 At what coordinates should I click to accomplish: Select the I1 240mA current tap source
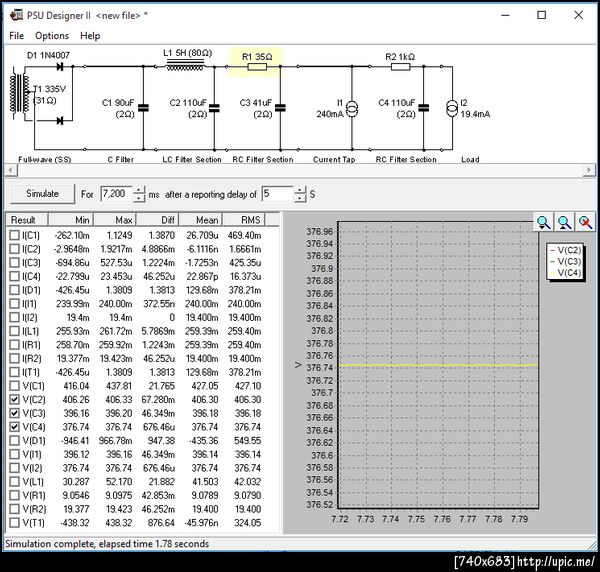(352, 107)
